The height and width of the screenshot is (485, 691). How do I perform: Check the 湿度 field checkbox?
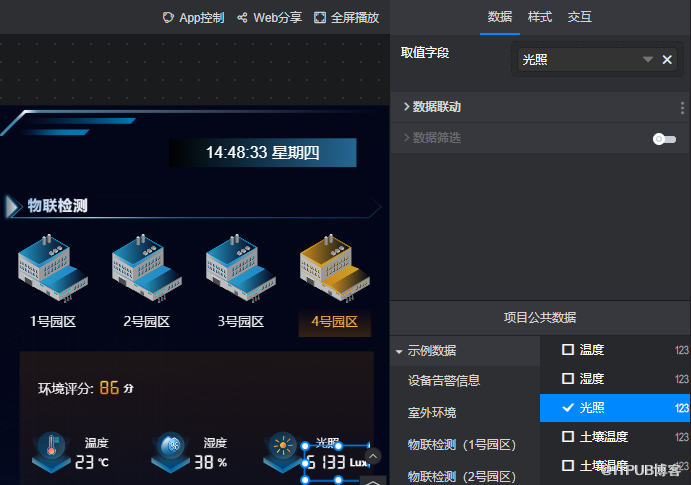click(x=568, y=378)
